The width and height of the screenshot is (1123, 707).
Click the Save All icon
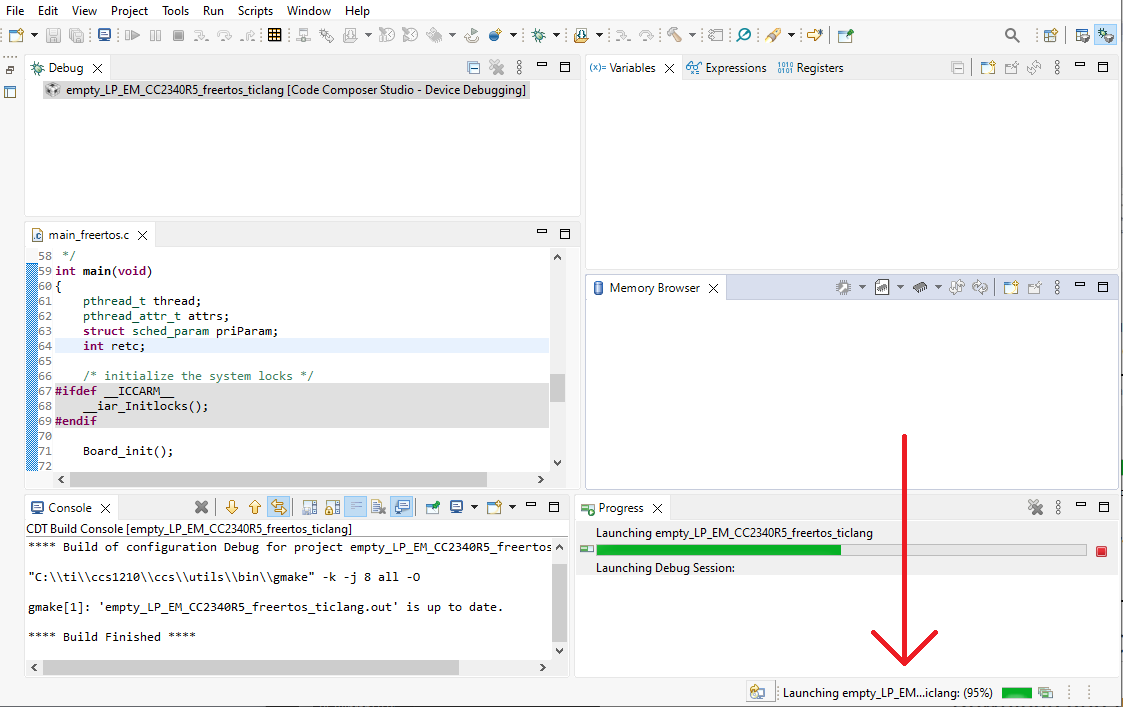(75, 35)
